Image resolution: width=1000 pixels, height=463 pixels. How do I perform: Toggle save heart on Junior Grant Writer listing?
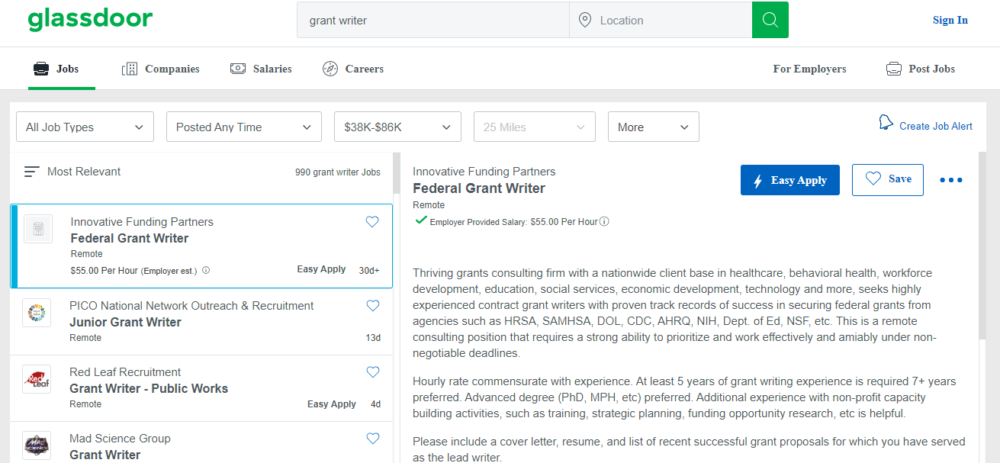tap(372, 306)
